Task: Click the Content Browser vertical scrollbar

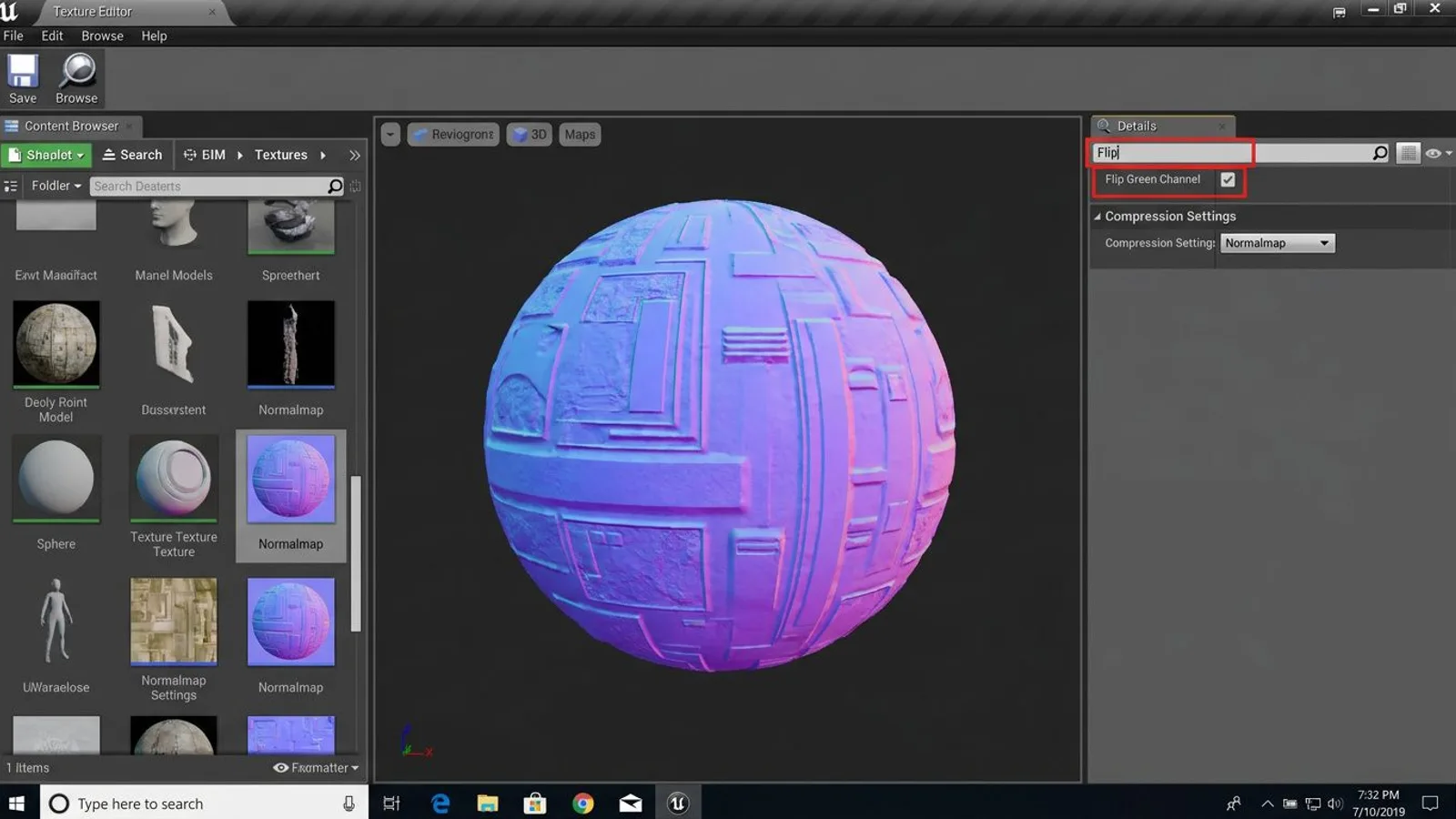Action: coord(356,553)
